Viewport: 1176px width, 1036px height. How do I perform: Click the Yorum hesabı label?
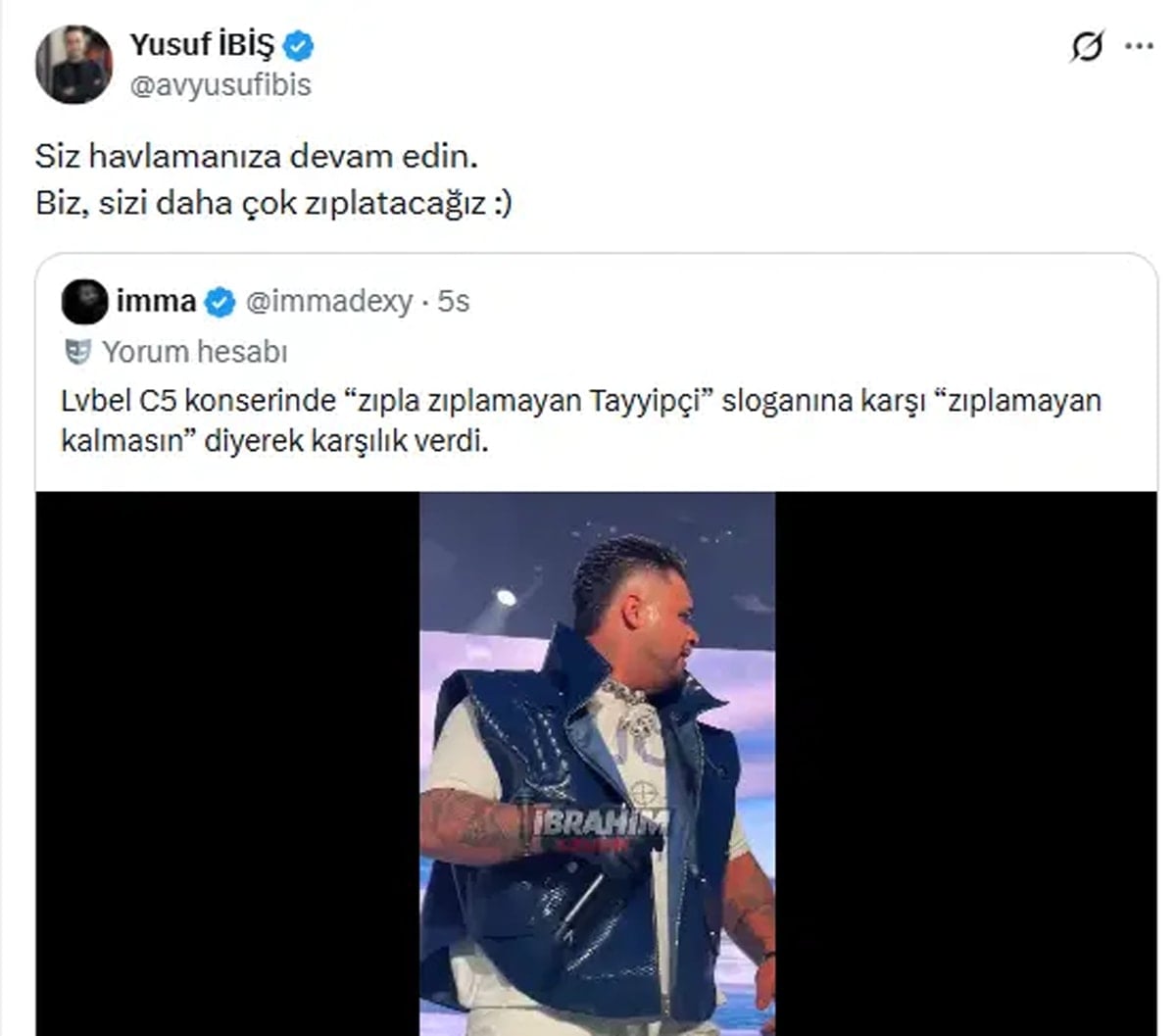(195, 351)
